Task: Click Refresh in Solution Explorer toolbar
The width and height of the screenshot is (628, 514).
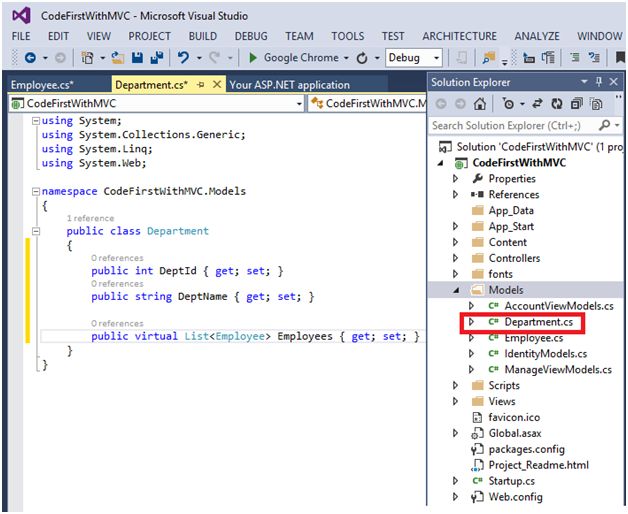Action: point(557,104)
